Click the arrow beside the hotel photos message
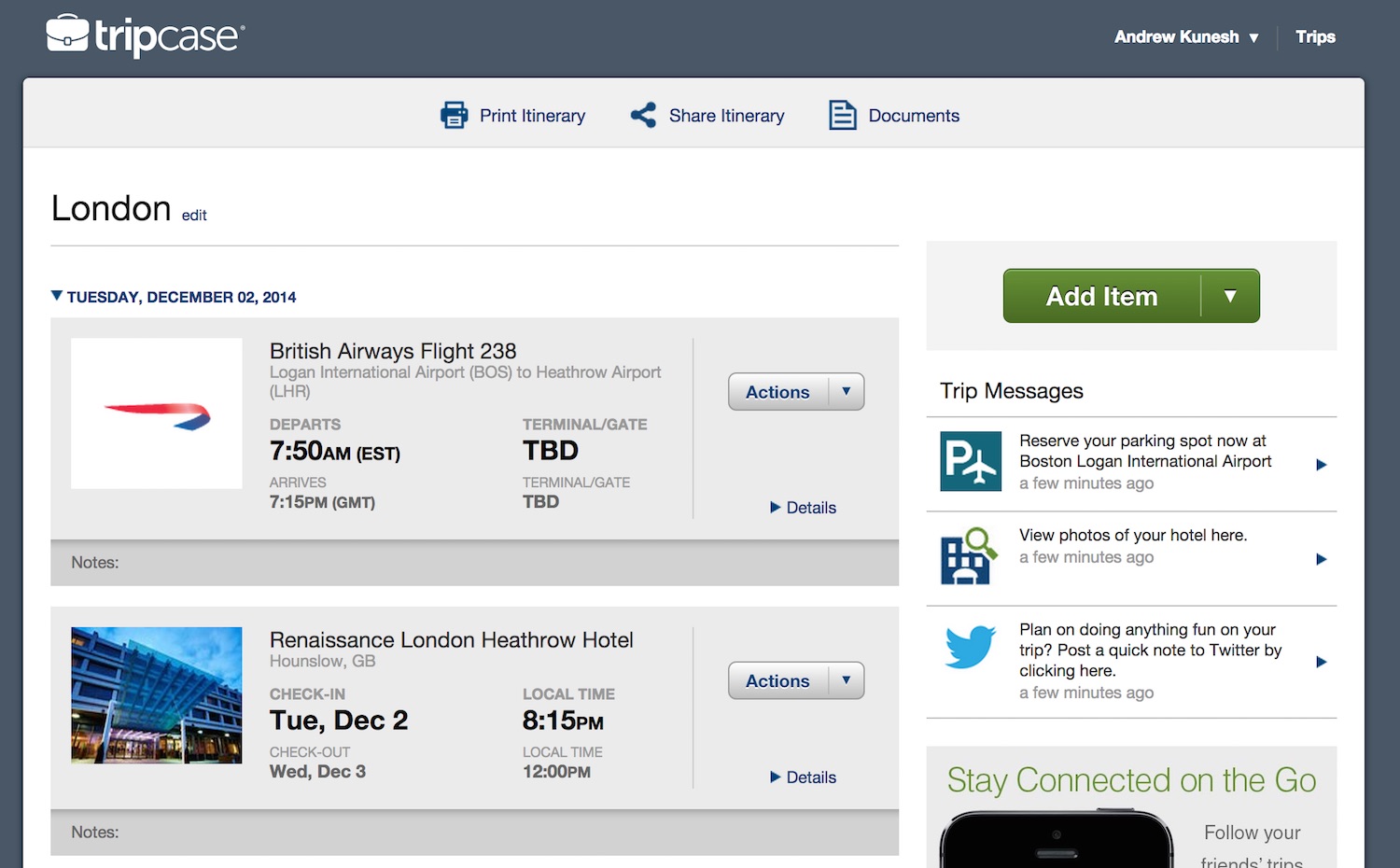The height and width of the screenshot is (868, 1400). (x=1321, y=559)
